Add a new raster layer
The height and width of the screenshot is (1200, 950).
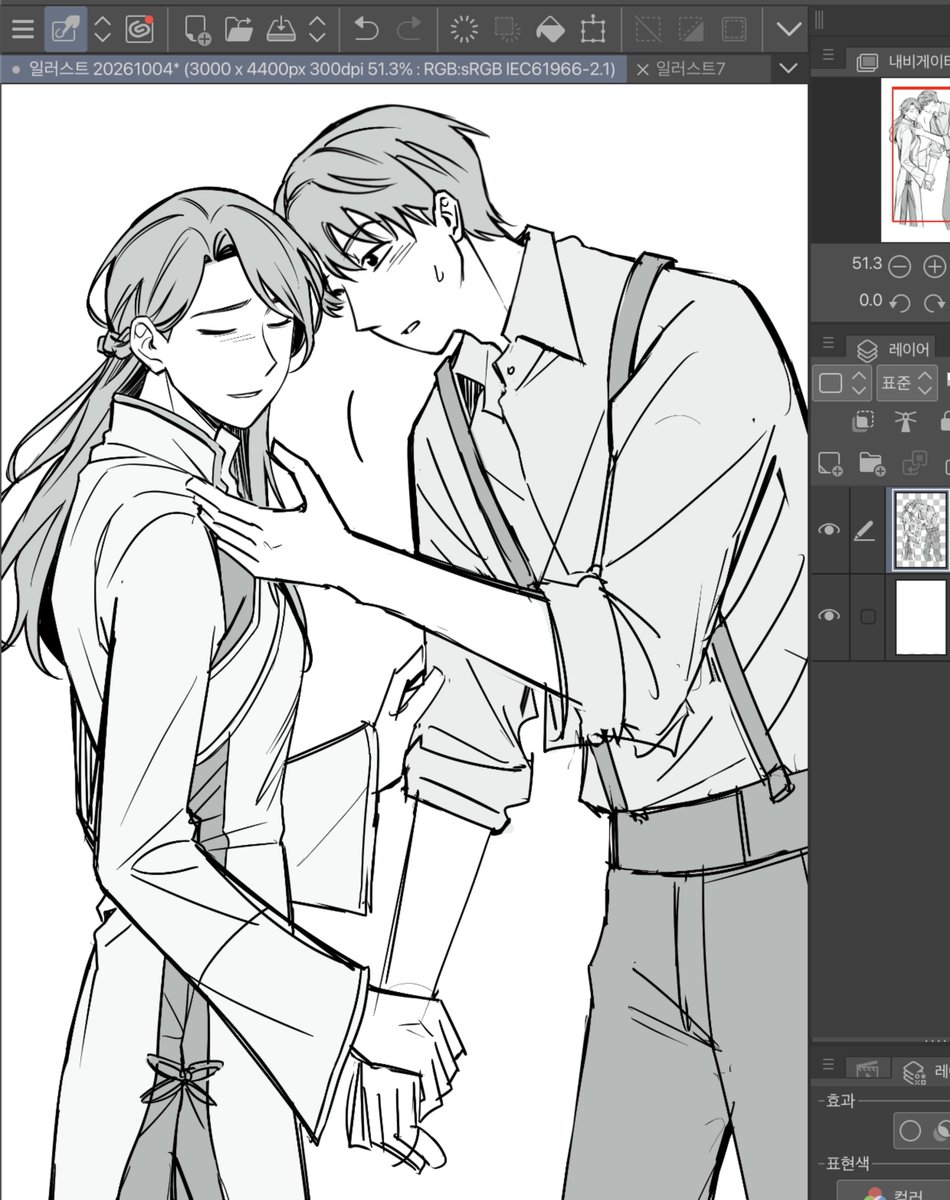tap(829, 463)
